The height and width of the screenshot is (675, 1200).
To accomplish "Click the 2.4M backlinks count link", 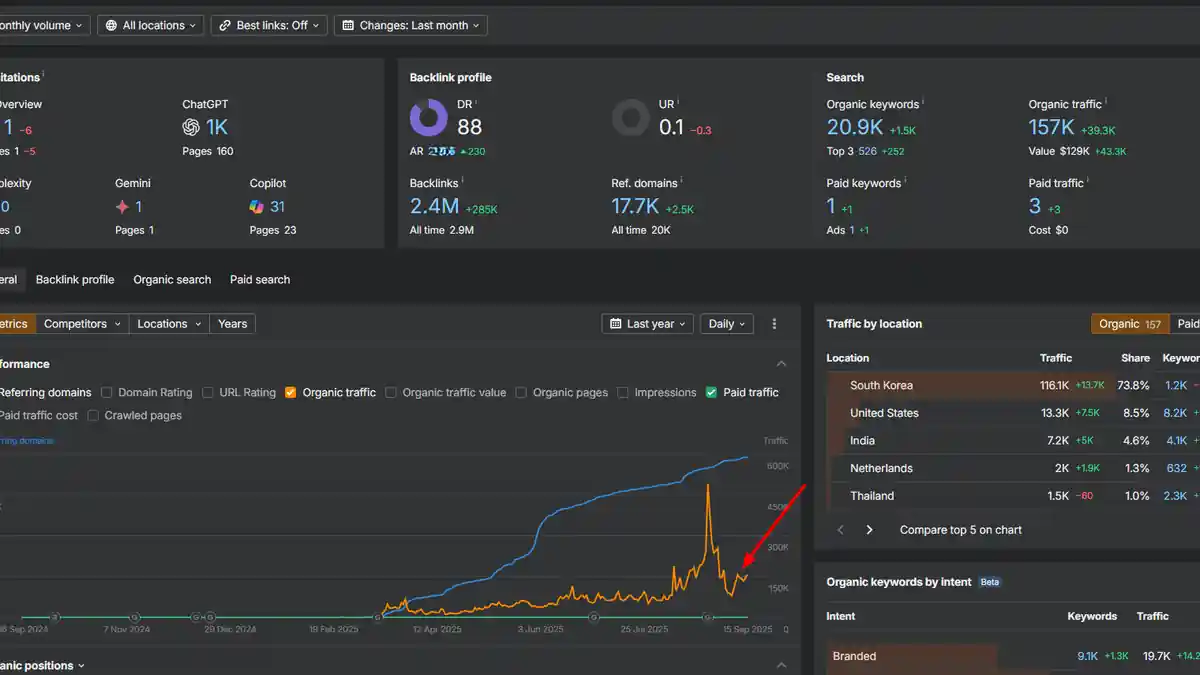I will [434, 207].
